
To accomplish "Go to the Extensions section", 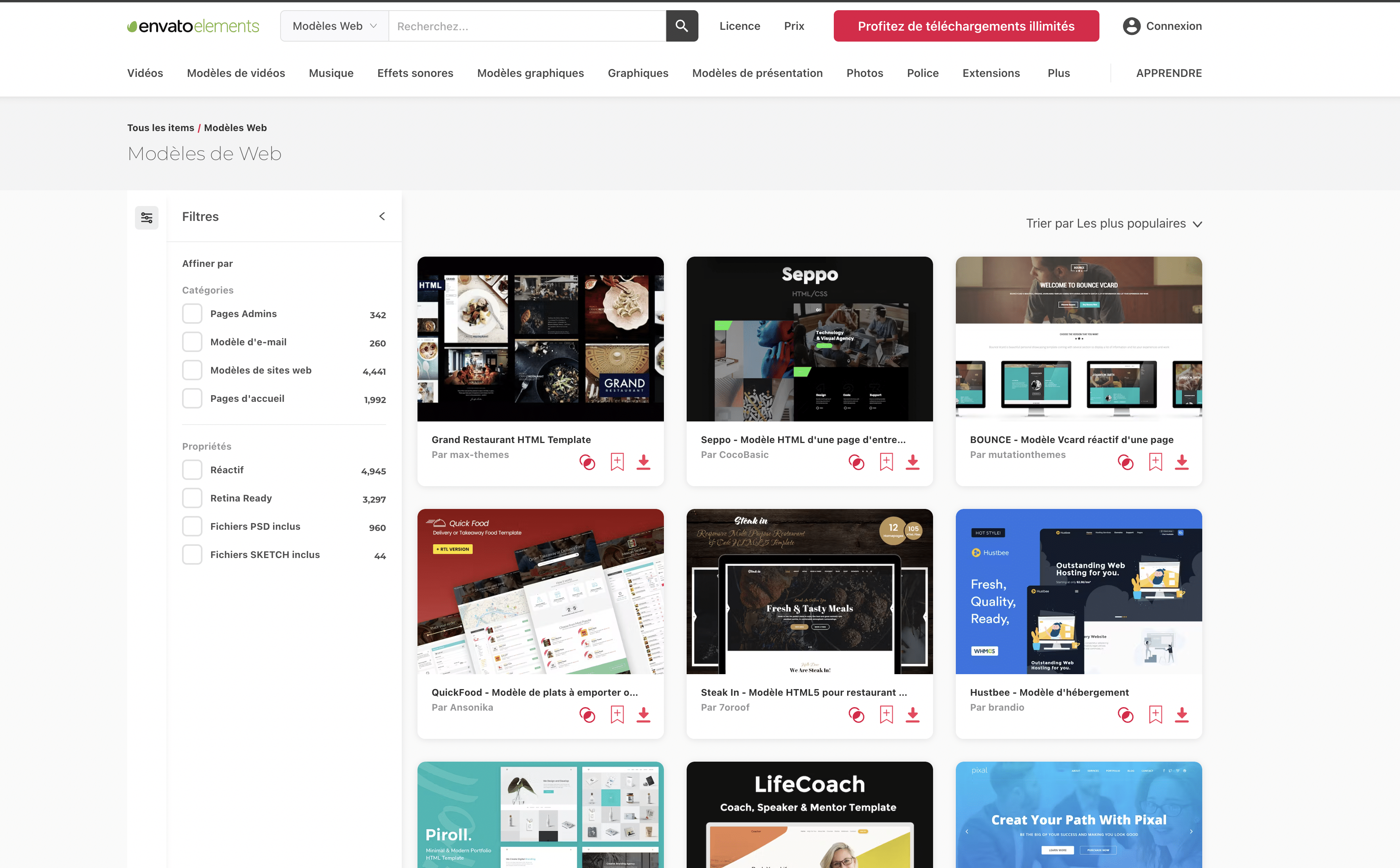I will tap(991, 73).
